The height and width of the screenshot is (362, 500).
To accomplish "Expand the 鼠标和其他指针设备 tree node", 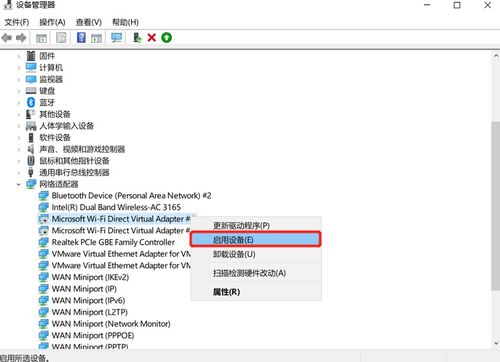I will pos(19,161).
